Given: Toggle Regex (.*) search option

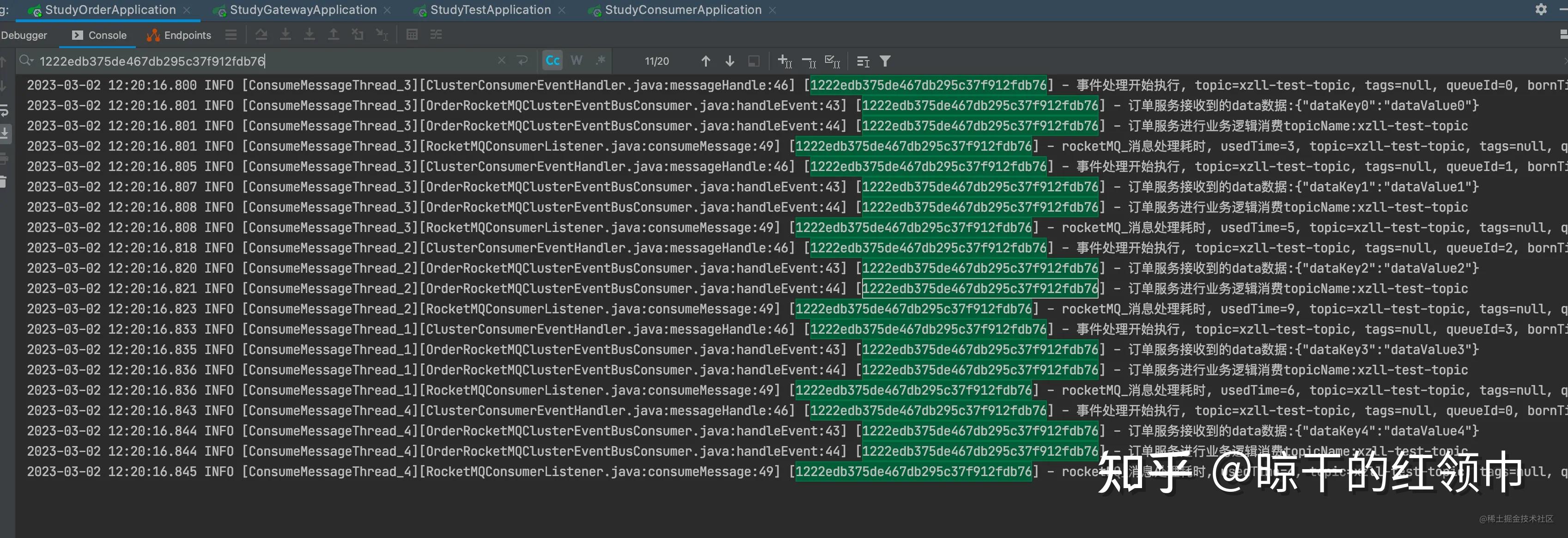Looking at the screenshot, I should (601, 61).
